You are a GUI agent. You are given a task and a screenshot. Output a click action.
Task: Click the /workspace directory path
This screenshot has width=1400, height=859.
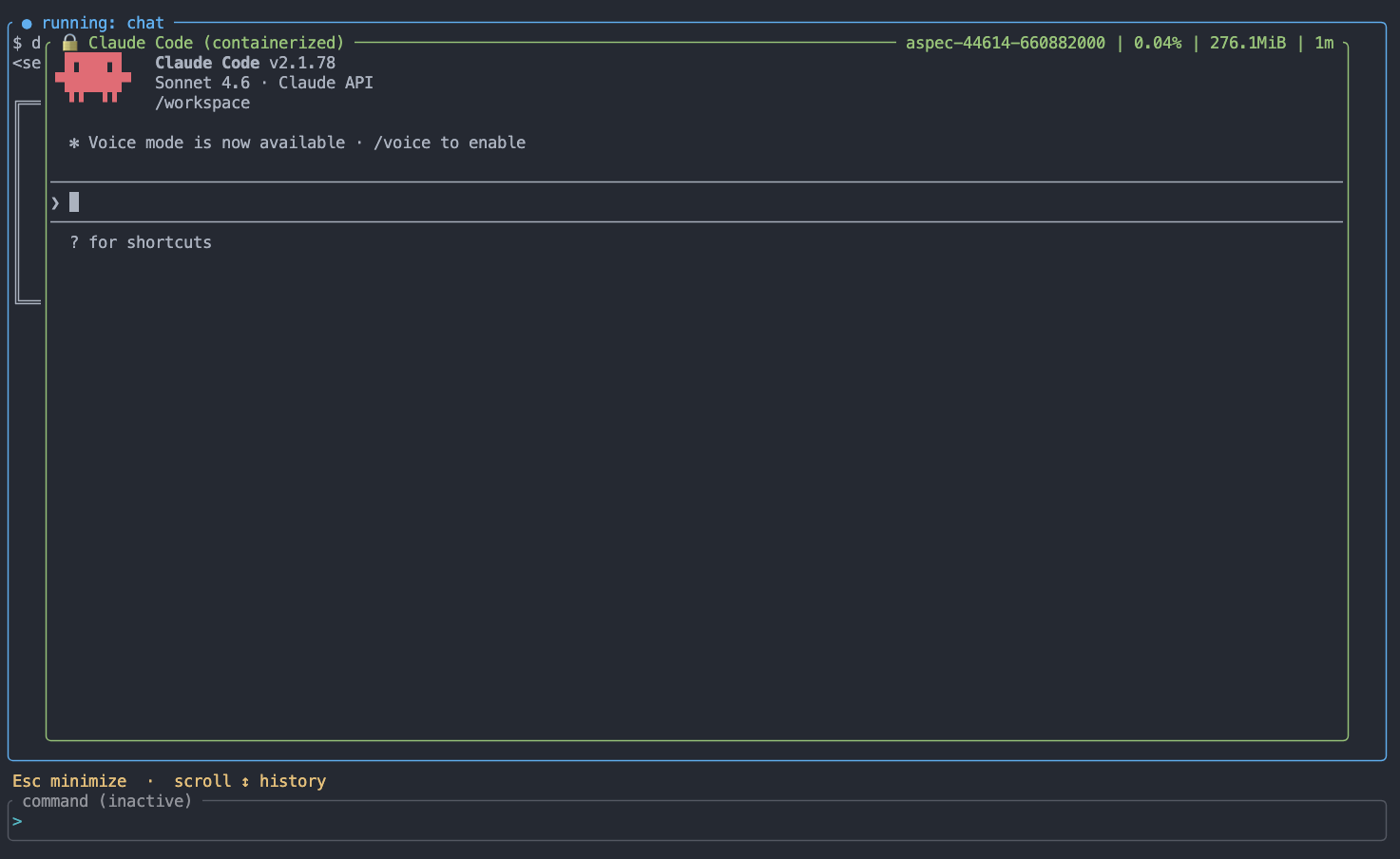pos(202,103)
